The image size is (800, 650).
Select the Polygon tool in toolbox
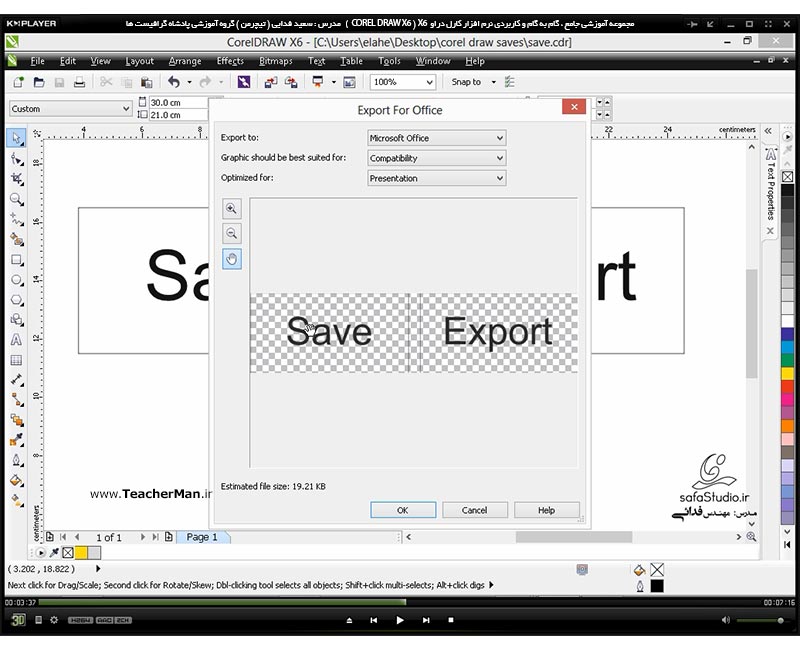[x=16, y=299]
